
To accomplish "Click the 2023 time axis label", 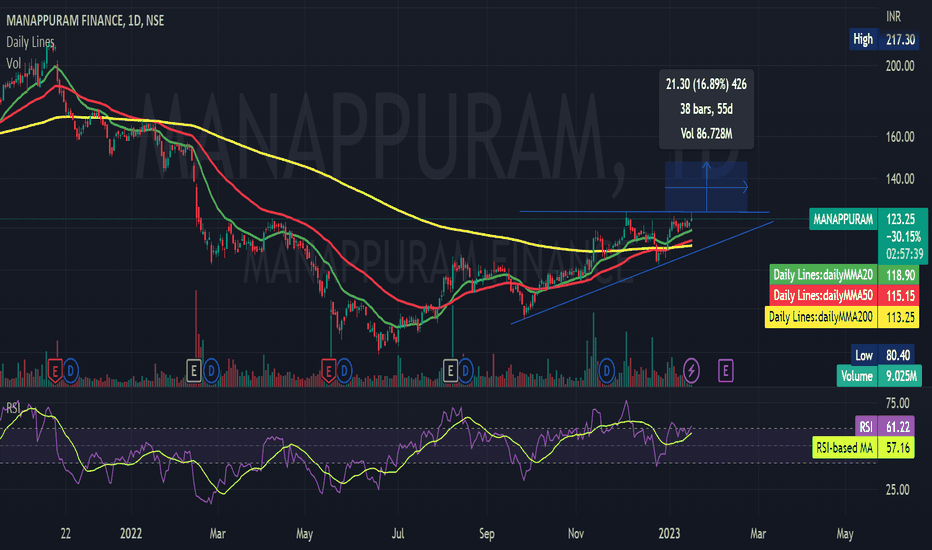I will (x=669, y=533).
